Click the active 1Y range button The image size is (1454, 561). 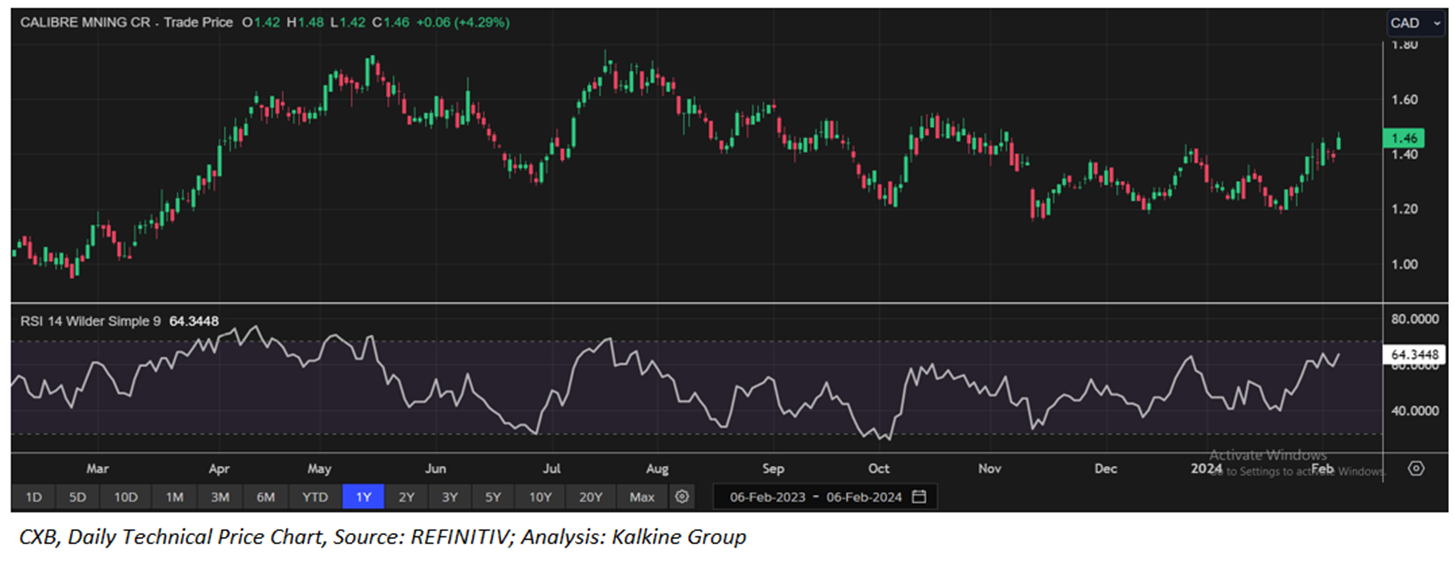tap(363, 497)
